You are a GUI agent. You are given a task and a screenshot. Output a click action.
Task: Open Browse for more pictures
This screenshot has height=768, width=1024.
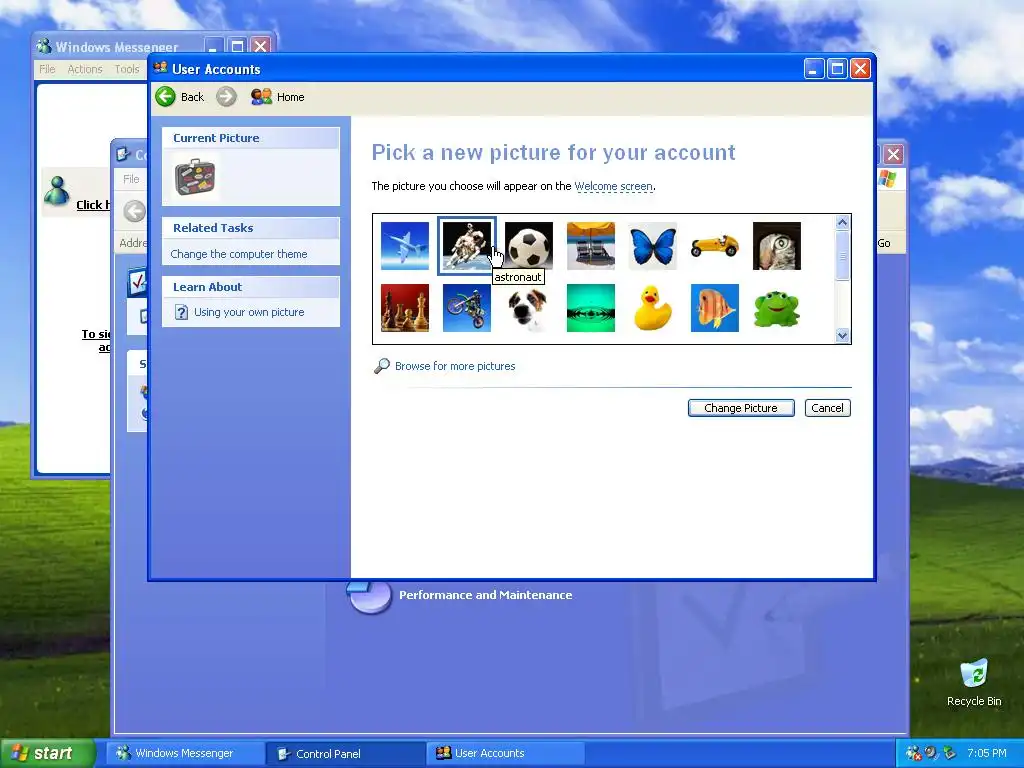click(x=455, y=366)
